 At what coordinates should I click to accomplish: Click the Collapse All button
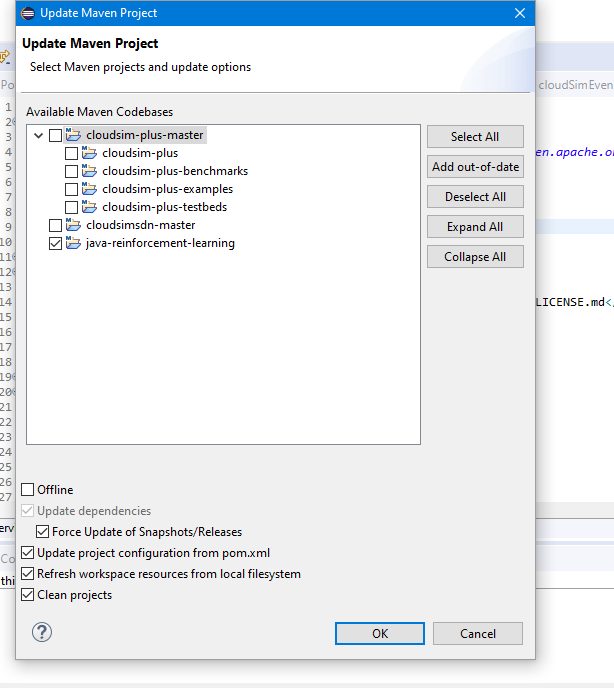tap(475, 257)
